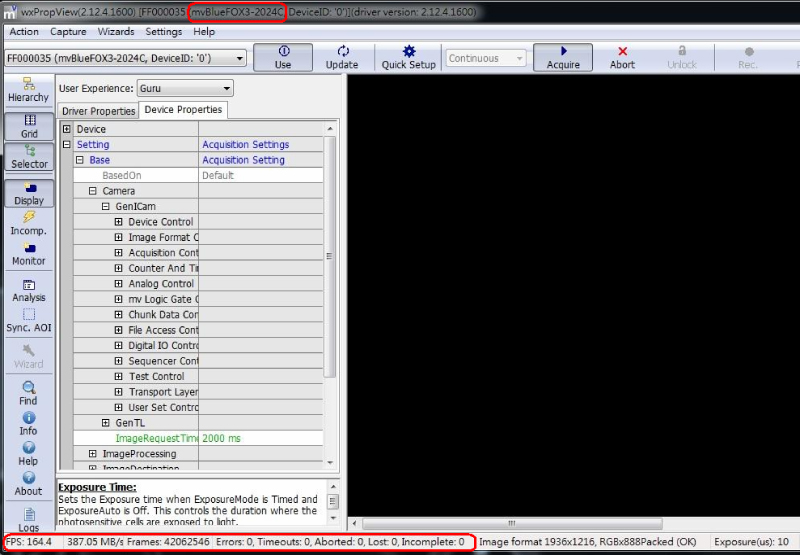Toggle the Display sidebar button
800x555 pixels.
29,193
